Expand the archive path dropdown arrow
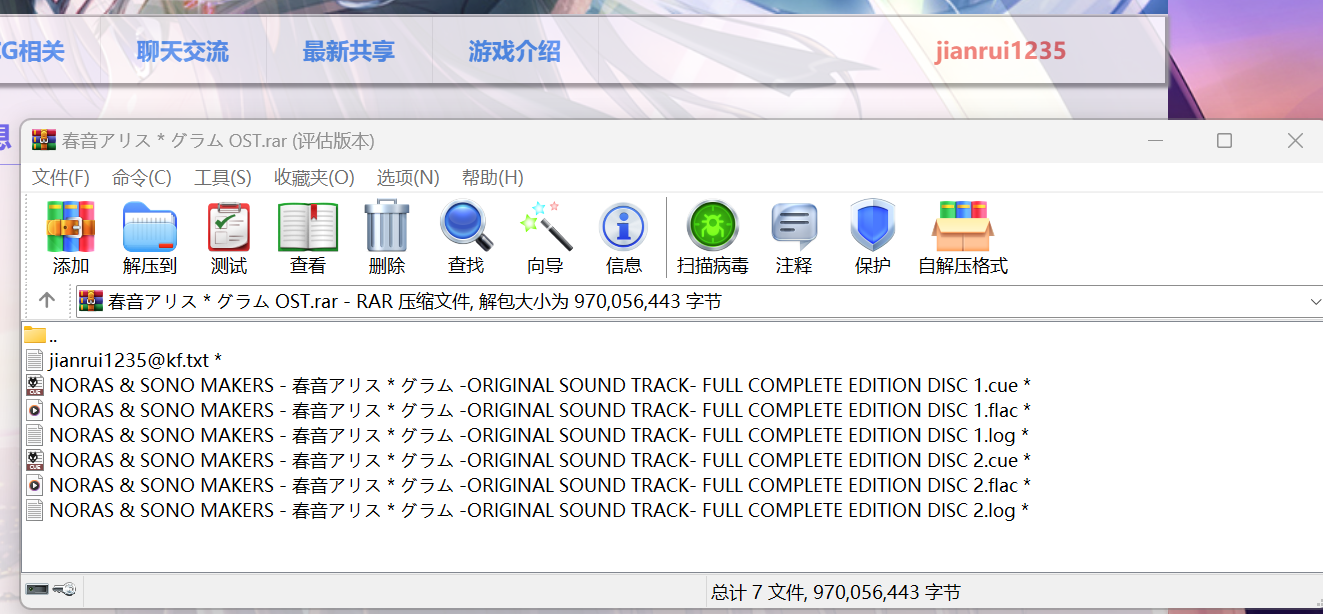 [1314, 301]
